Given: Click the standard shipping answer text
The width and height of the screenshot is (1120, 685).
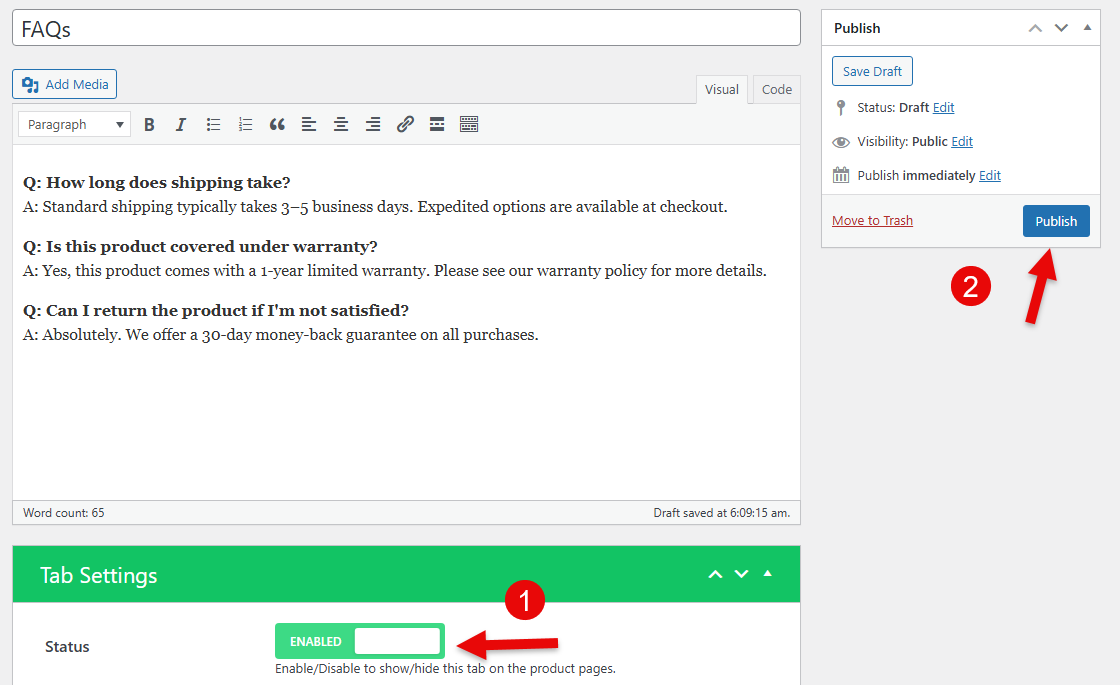Looking at the screenshot, I should (x=375, y=207).
